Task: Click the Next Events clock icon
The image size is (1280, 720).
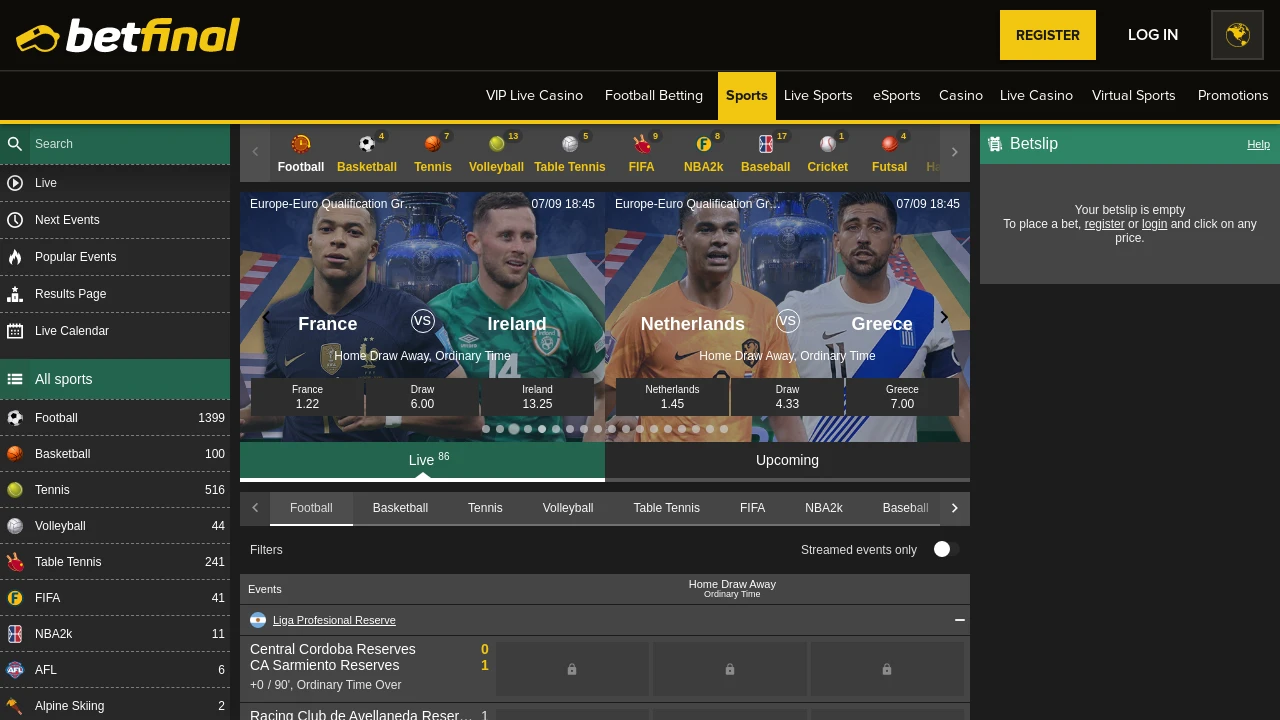Action: 15,220
